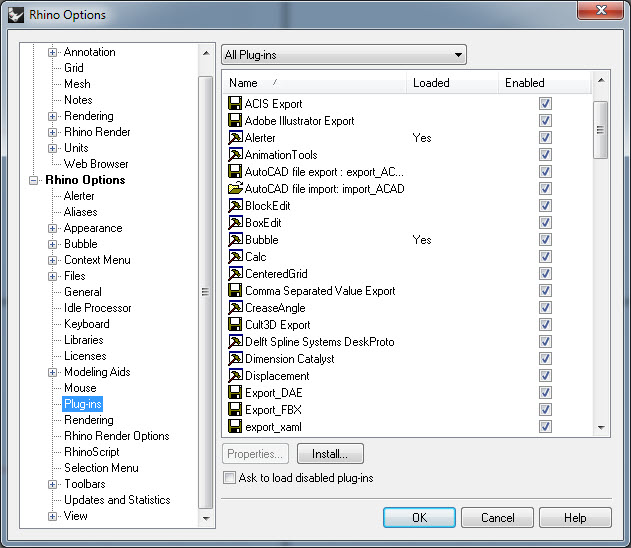631x548 pixels.
Task: Open the General options page
Action: [x=83, y=292]
